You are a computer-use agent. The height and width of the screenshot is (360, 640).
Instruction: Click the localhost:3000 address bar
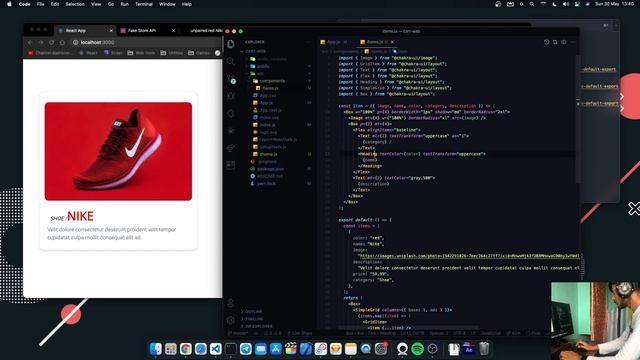pos(145,42)
